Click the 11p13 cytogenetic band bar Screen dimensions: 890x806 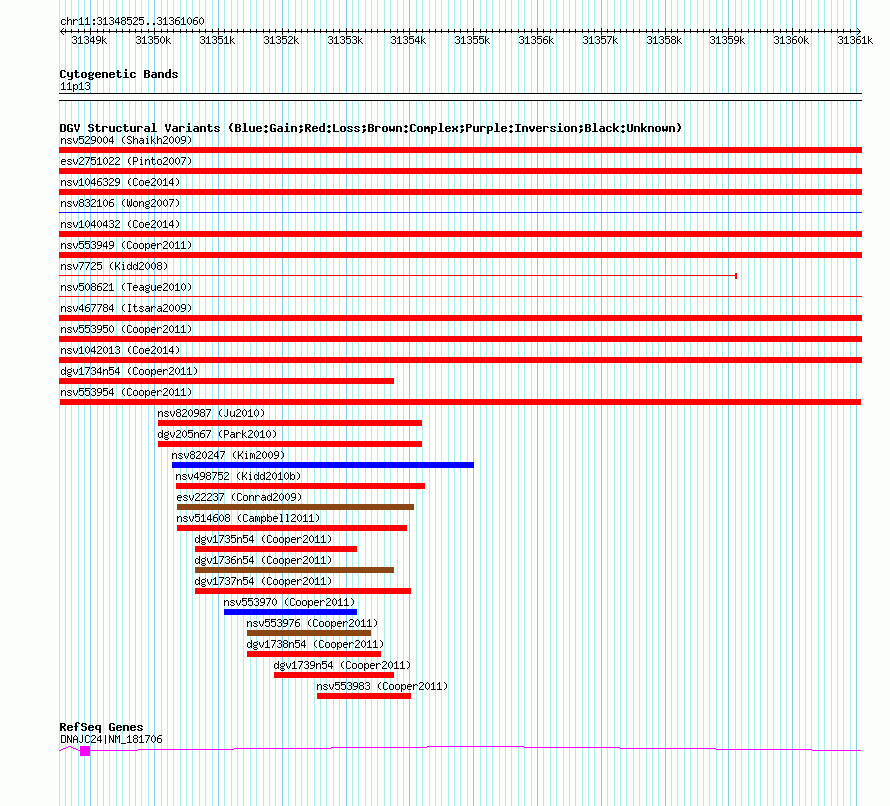[x=460, y=97]
